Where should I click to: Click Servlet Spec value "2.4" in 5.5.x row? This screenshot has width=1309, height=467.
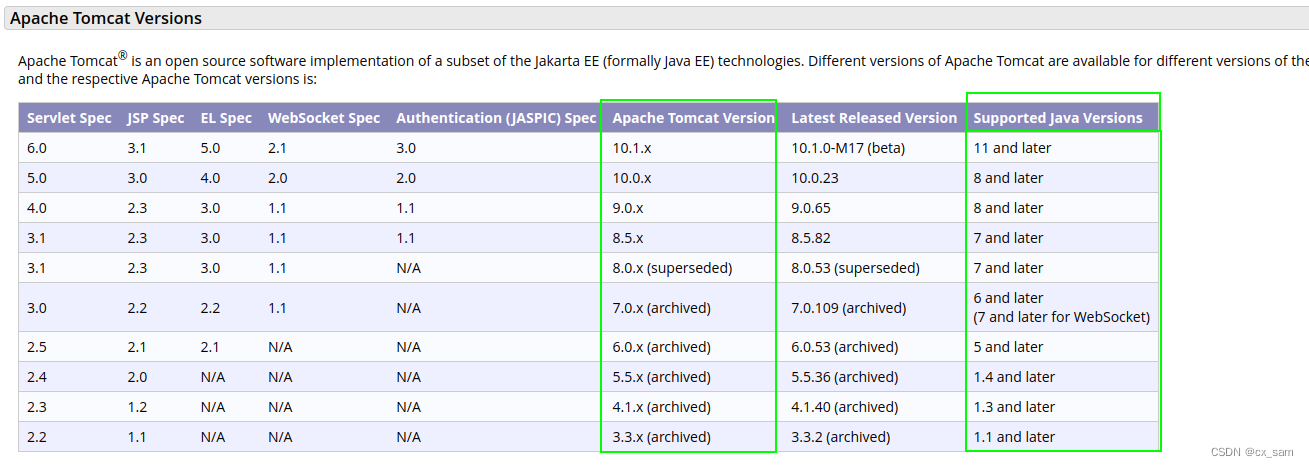[x=37, y=377]
